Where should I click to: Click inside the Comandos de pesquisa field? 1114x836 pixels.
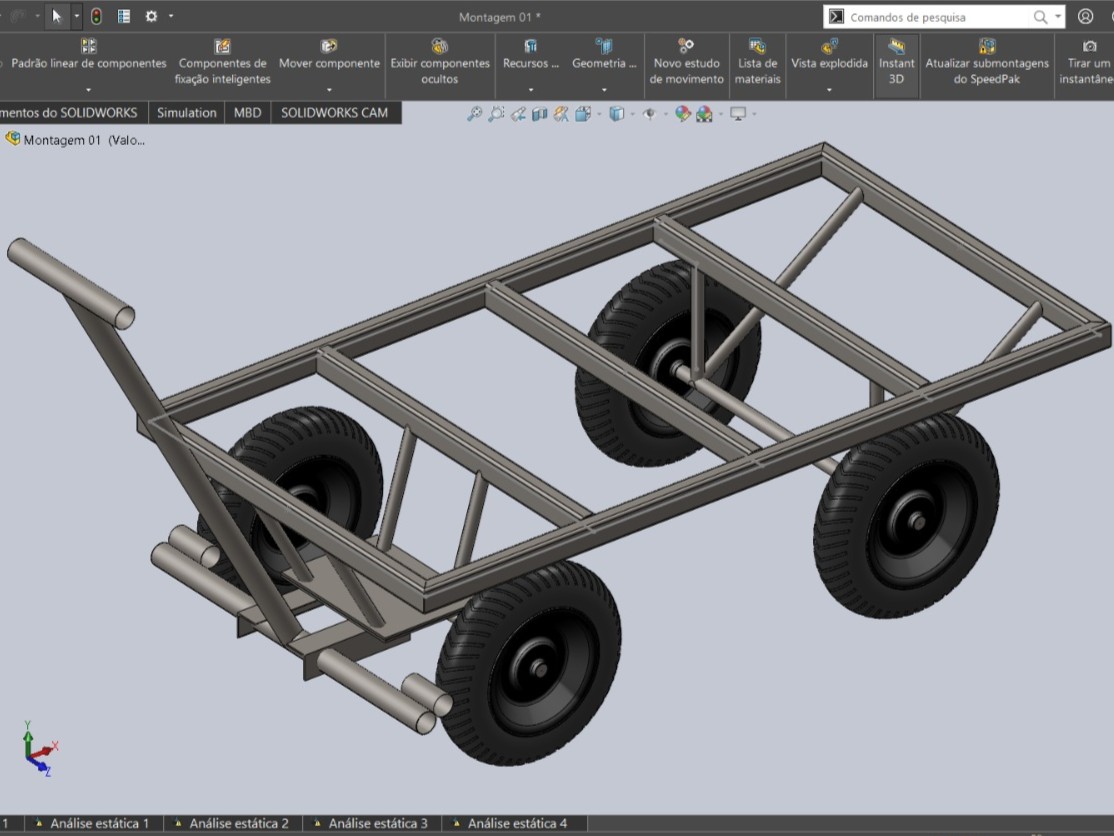940,16
